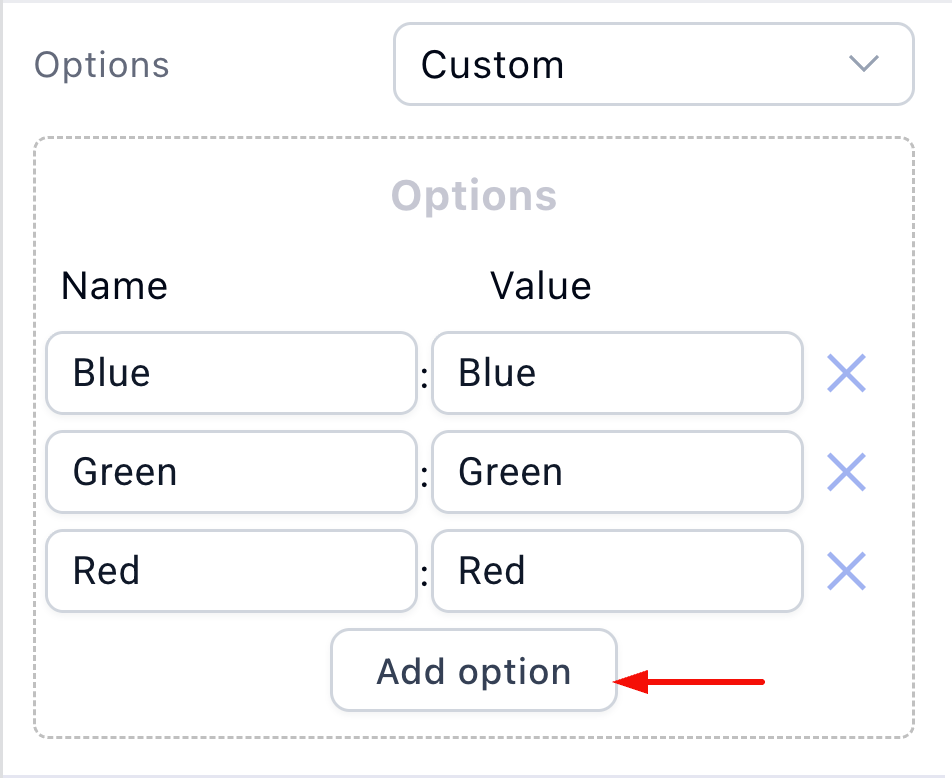The image size is (952, 778).
Task: Click the Add option button
Action: [473, 671]
